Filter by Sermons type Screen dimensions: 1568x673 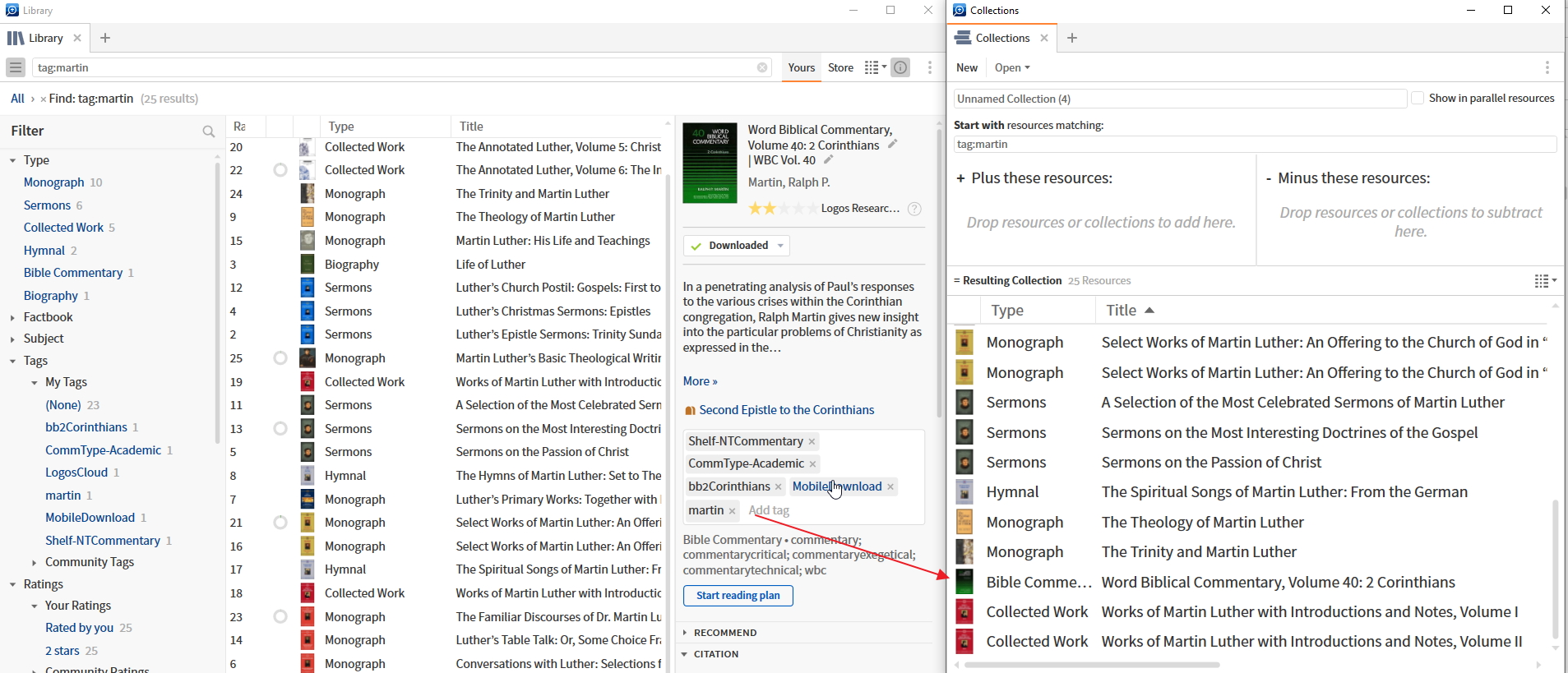(47, 205)
